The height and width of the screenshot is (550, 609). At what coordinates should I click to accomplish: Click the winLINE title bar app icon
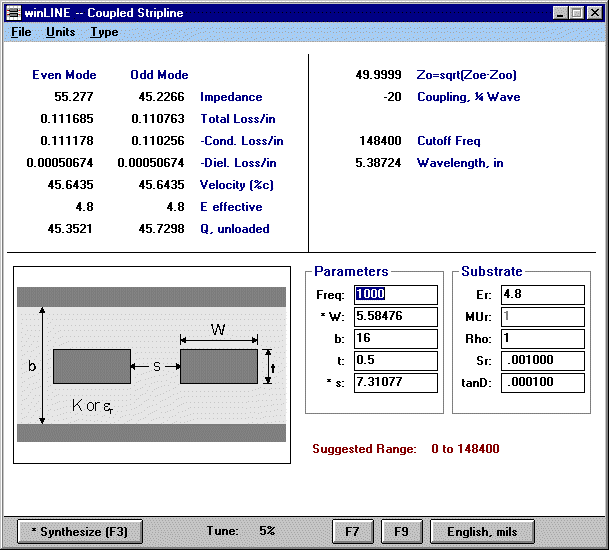(x=14, y=13)
